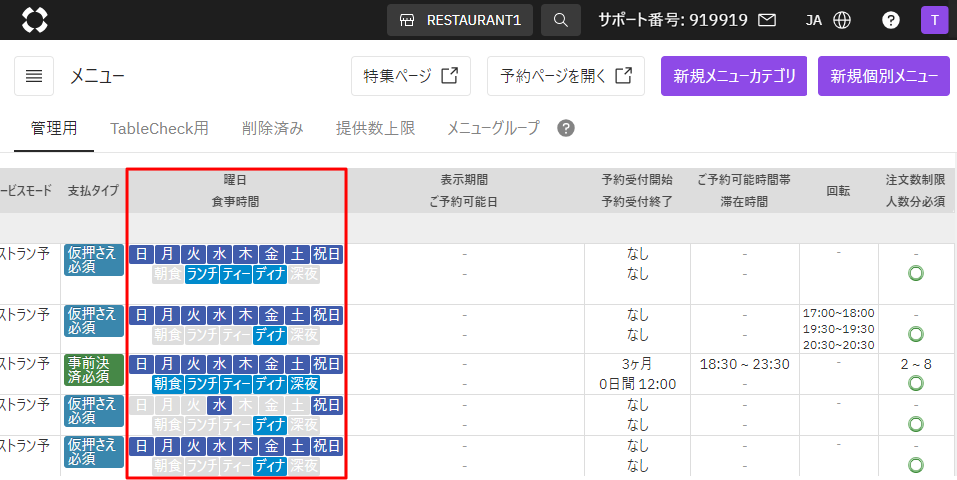
Task: Click green circle beside the 20:30~20:30 rotation
Action: pos(915,334)
